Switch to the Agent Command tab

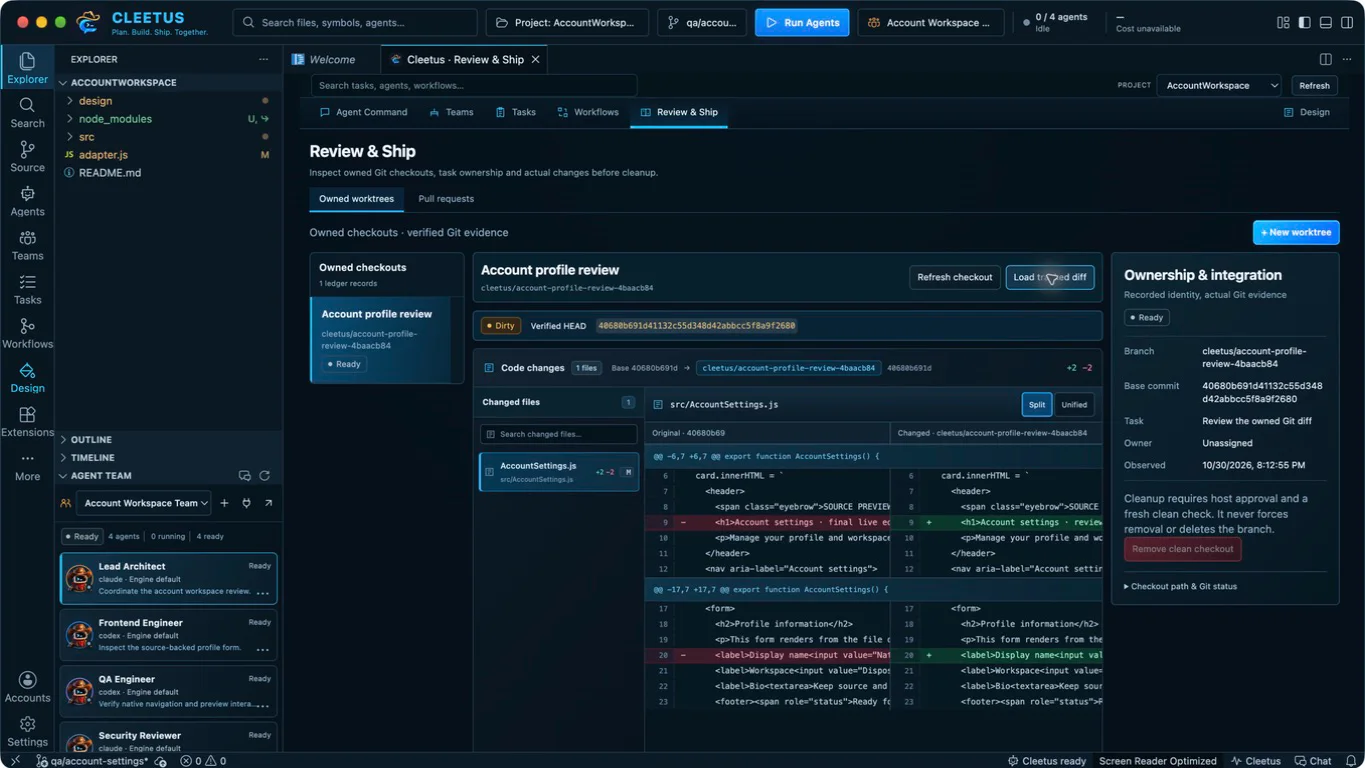363,112
